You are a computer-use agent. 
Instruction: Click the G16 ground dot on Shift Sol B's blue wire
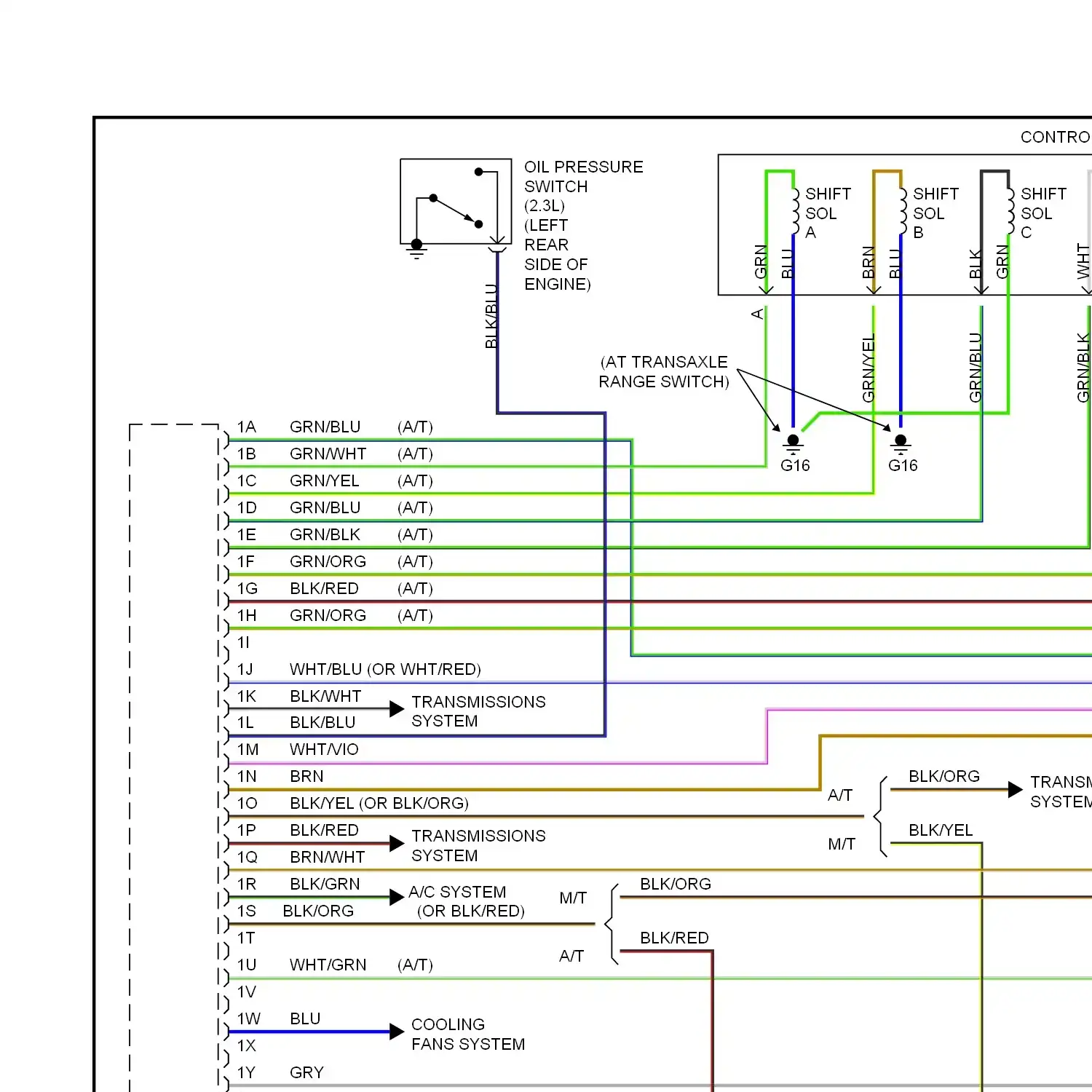click(901, 441)
